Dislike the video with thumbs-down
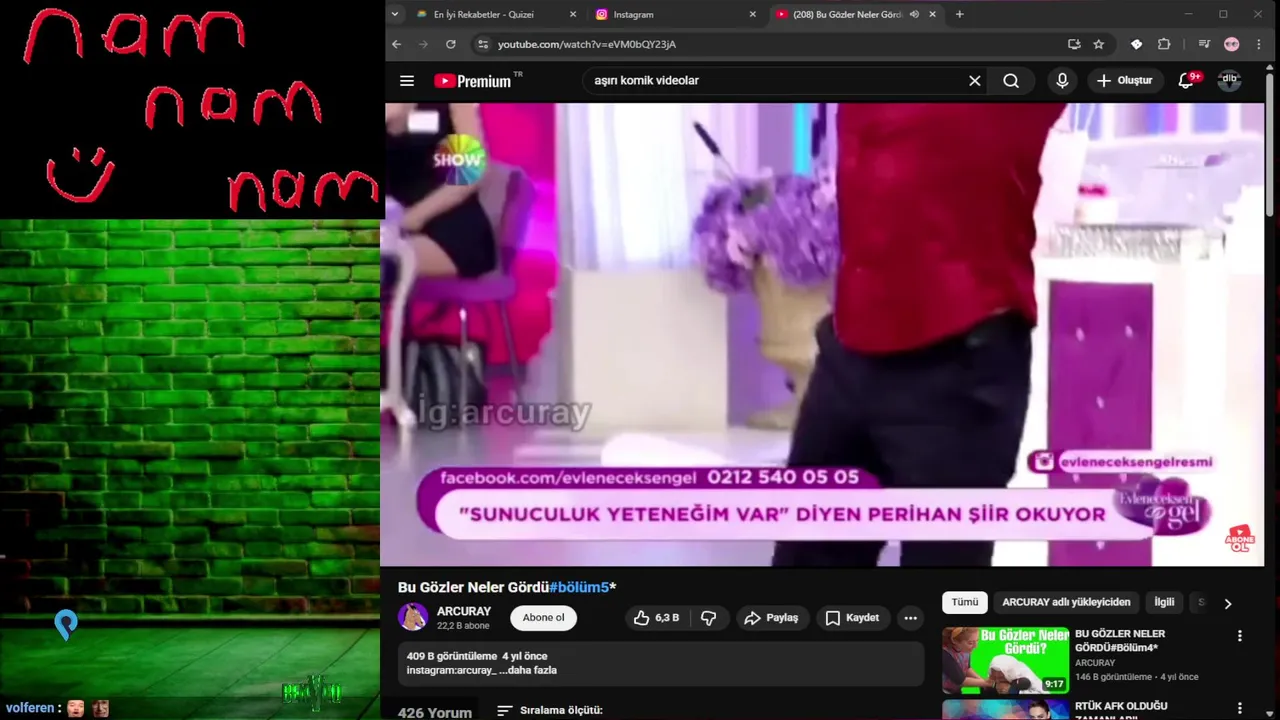Image resolution: width=1280 pixels, height=720 pixels. pos(709,618)
